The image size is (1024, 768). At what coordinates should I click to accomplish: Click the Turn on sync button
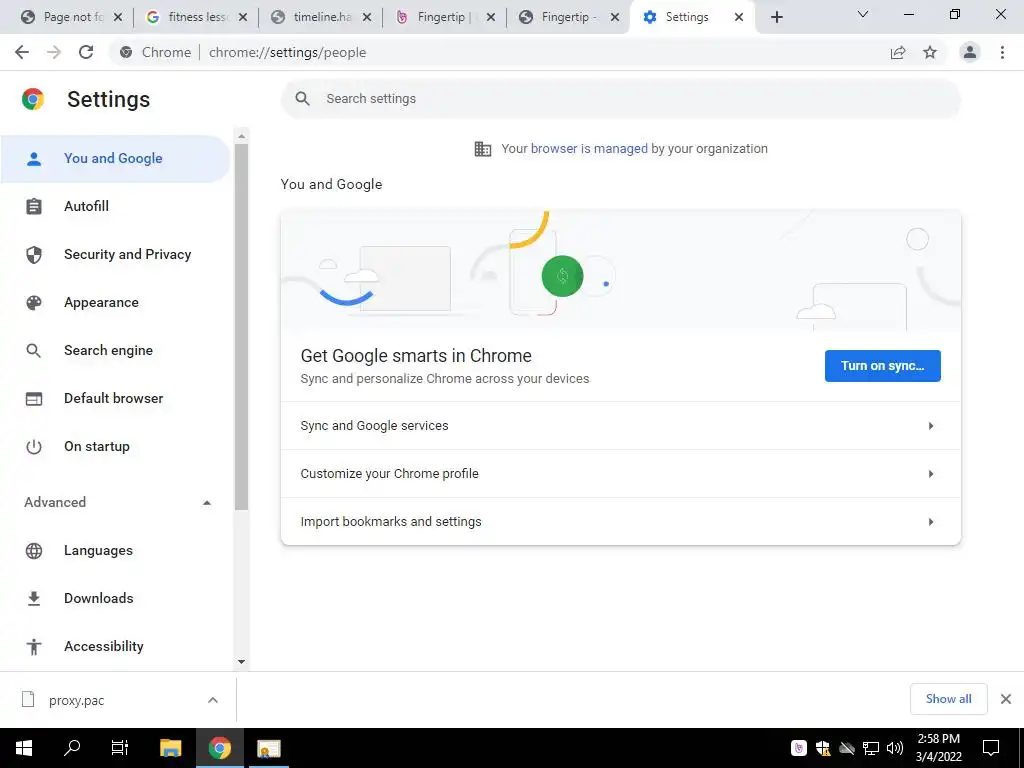tap(882, 366)
